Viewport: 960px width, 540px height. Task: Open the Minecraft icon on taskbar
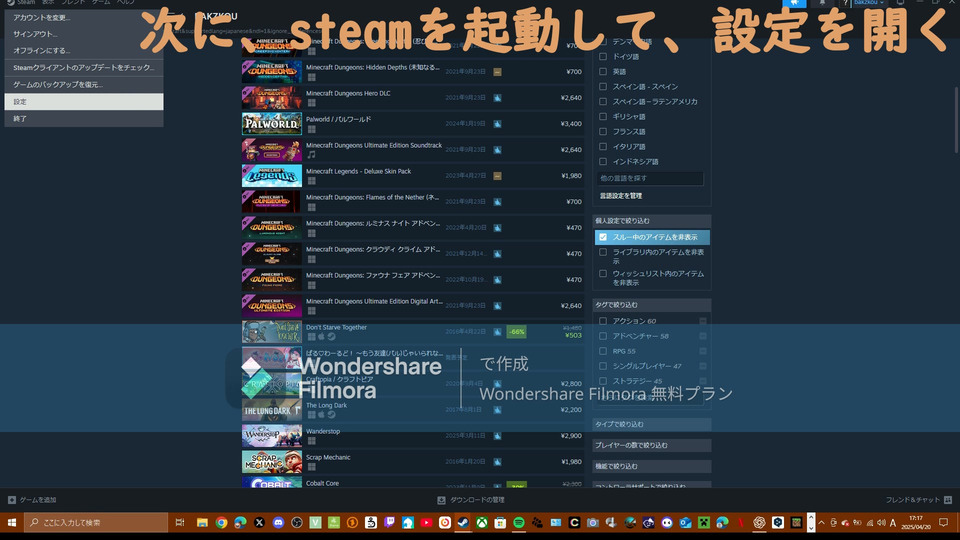tap(704, 522)
